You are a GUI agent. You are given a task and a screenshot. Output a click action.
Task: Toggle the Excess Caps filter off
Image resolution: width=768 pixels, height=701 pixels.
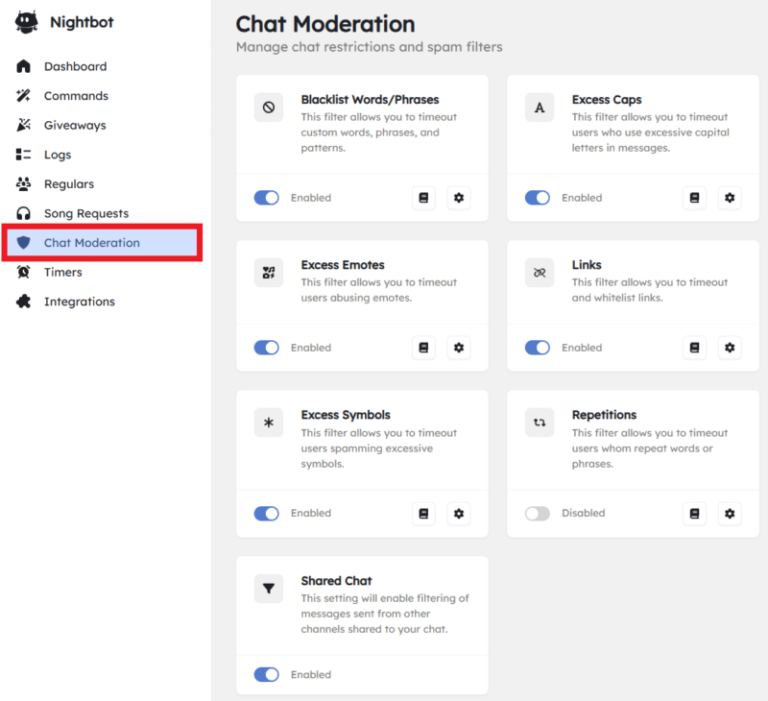(537, 198)
